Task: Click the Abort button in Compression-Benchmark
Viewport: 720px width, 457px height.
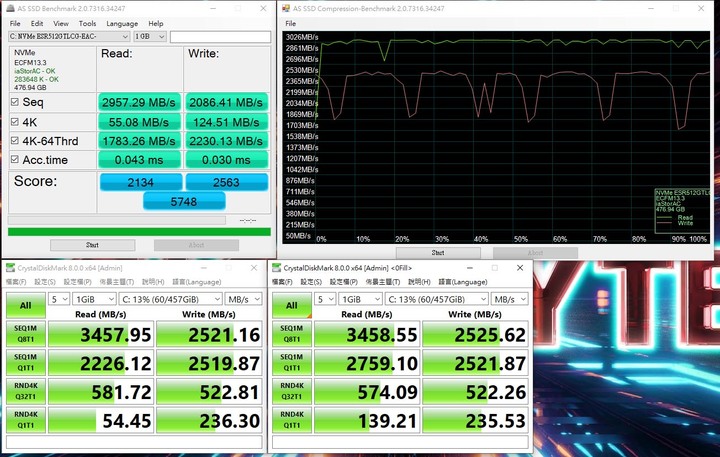Action: (535, 253)
